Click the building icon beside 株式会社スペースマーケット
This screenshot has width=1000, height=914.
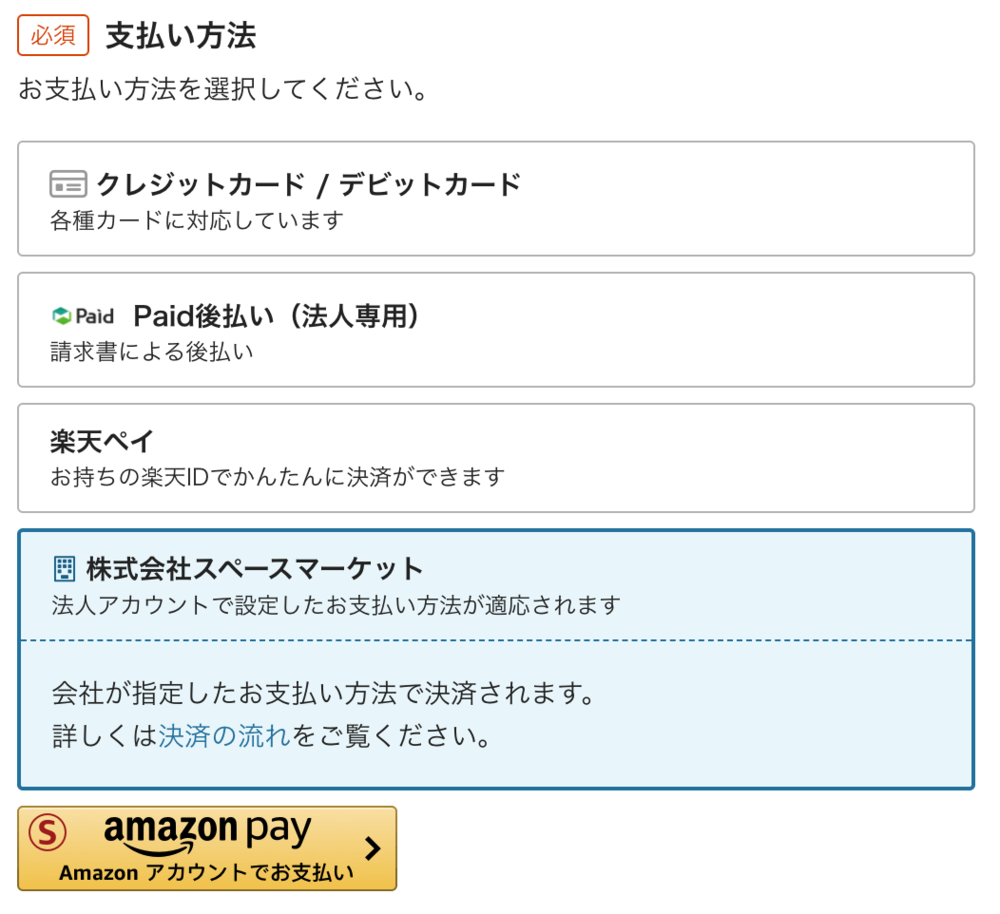point(64,569)
